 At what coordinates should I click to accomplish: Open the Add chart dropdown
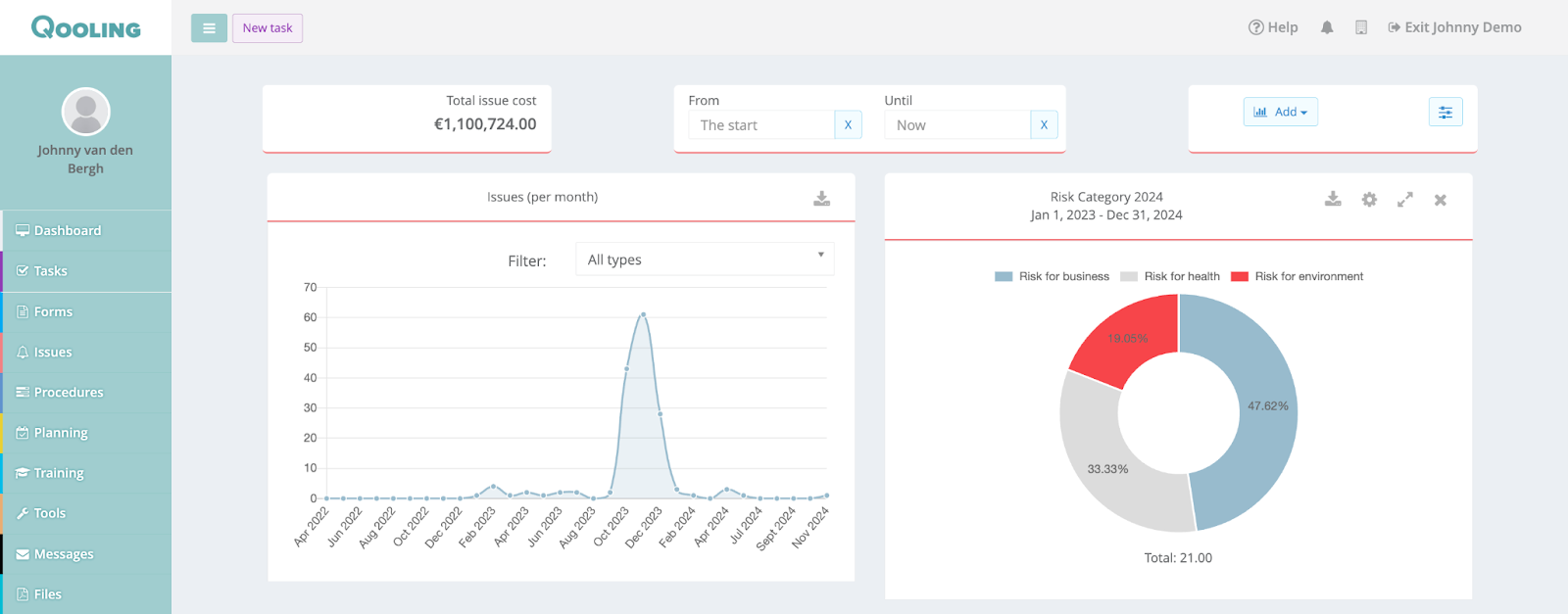[x=1280, y=112]
